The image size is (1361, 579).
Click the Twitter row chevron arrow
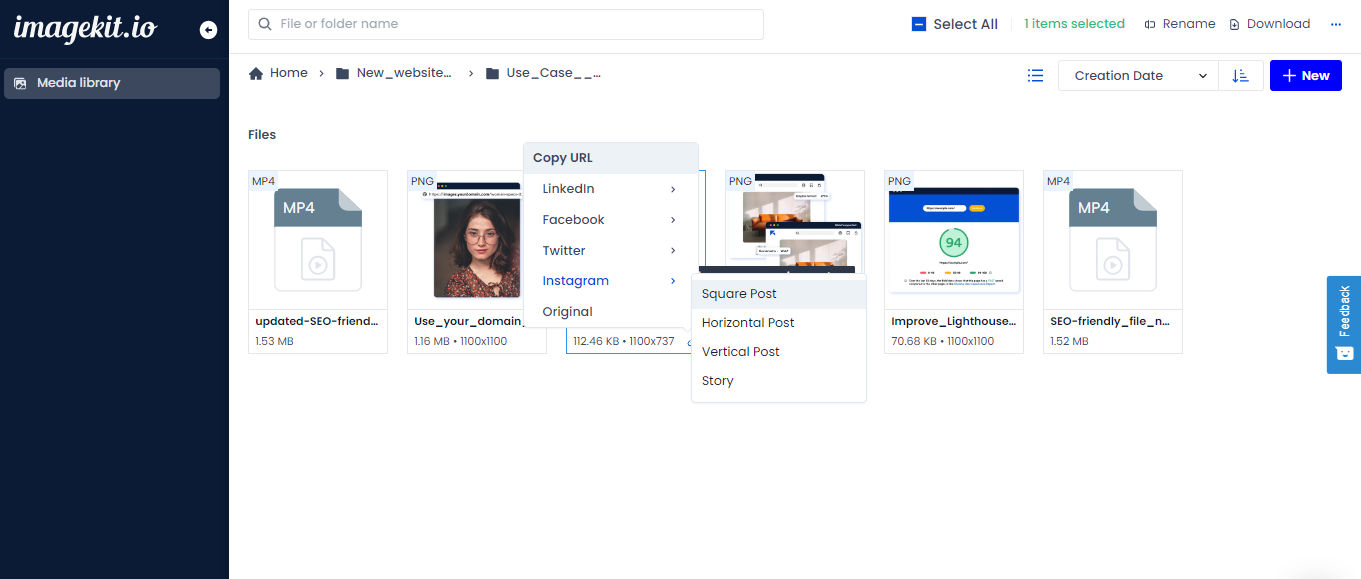coord(673,251)
